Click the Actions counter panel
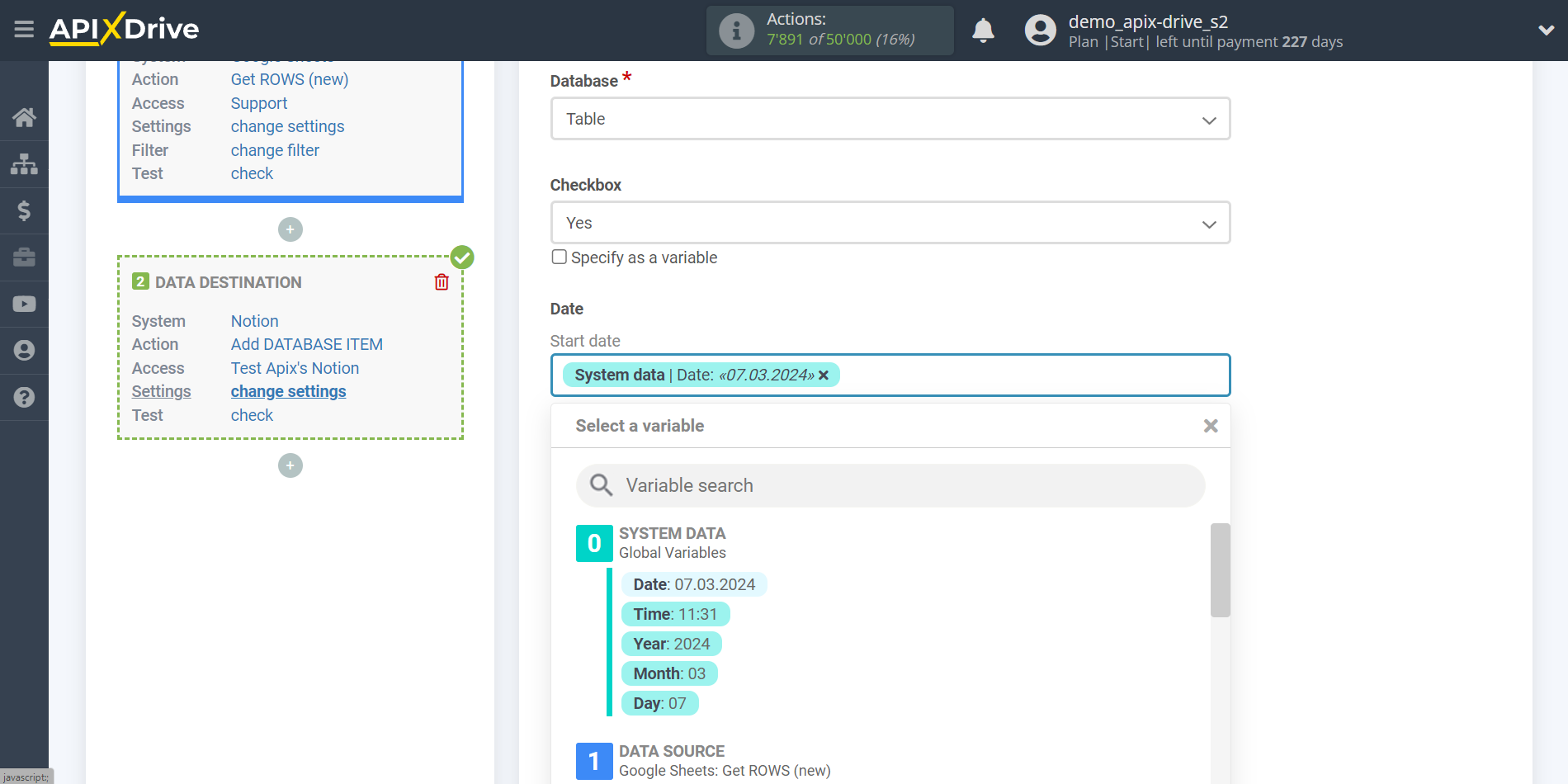This screenshot has height=784, width=1568. click(829, 31)
